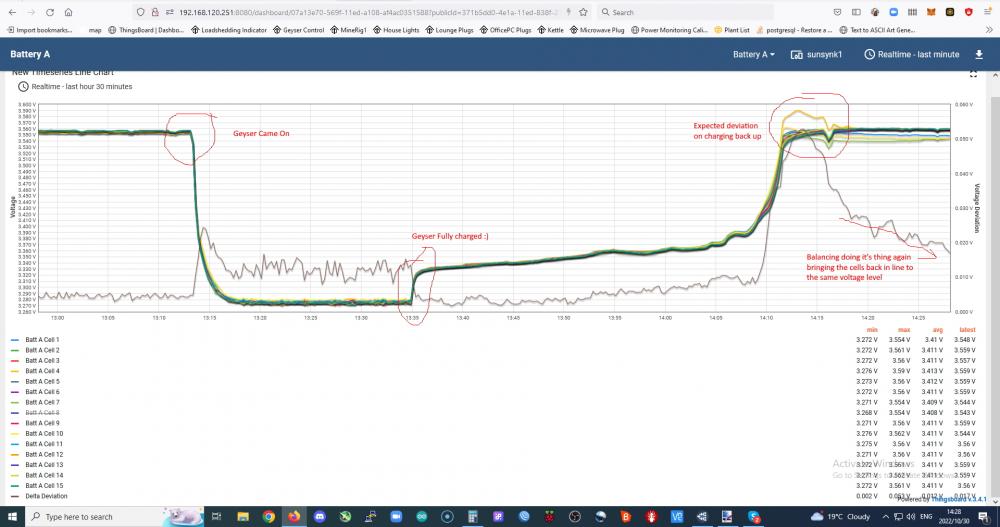The image size is (1000, 527).
Task: Click the Import bookmarks... item
Action: tap(40, 30)
